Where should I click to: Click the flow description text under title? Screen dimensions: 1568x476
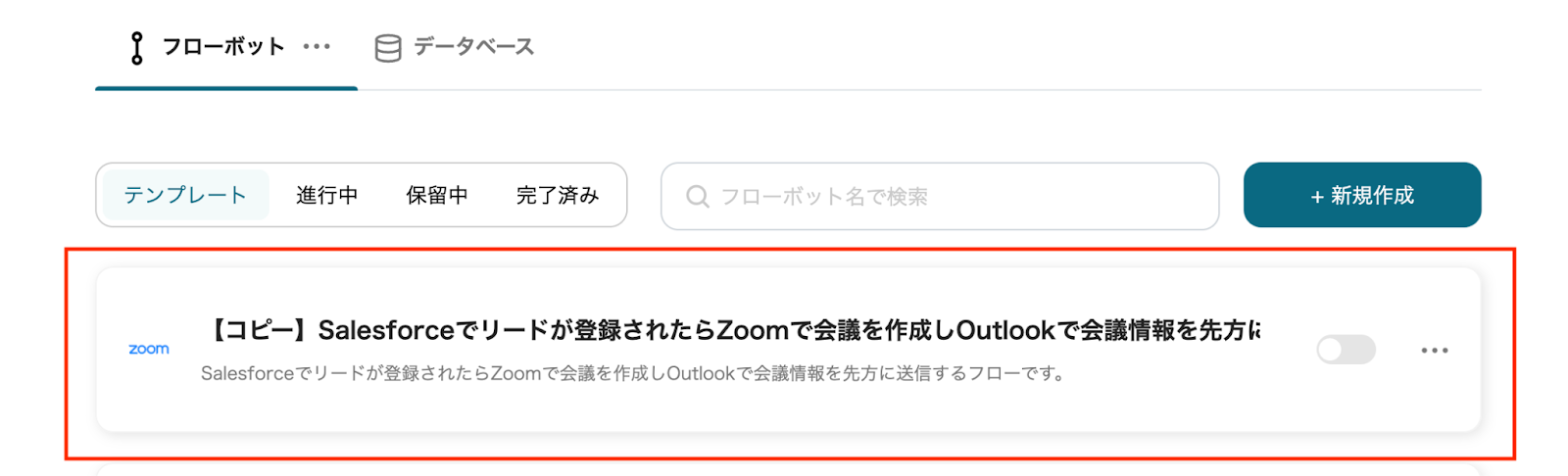point(633,373)
